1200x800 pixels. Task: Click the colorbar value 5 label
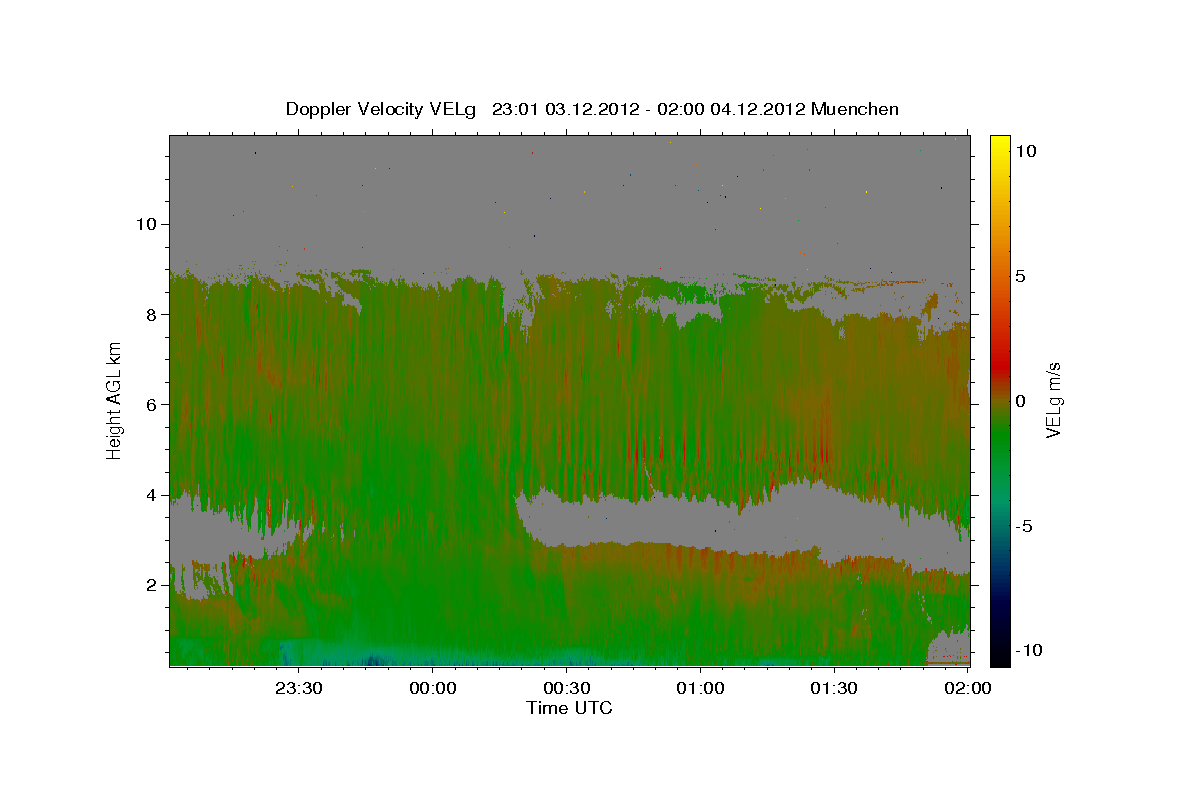1021,275
